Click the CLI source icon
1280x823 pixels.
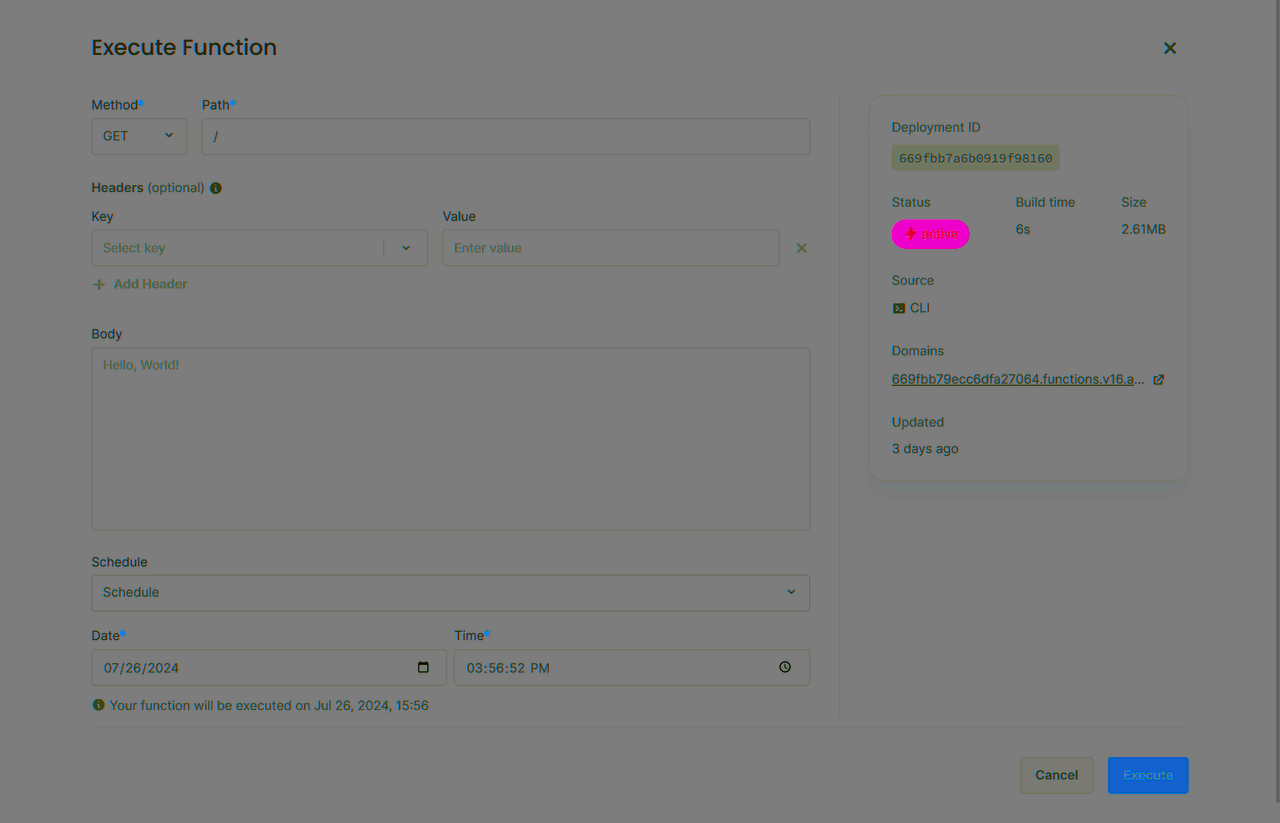[898, 307]
